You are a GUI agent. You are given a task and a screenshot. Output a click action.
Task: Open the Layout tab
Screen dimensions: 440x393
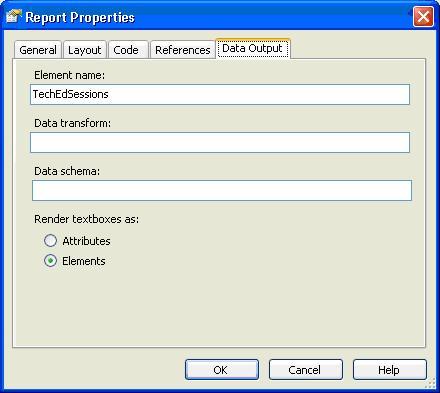[x=85, y=50]
